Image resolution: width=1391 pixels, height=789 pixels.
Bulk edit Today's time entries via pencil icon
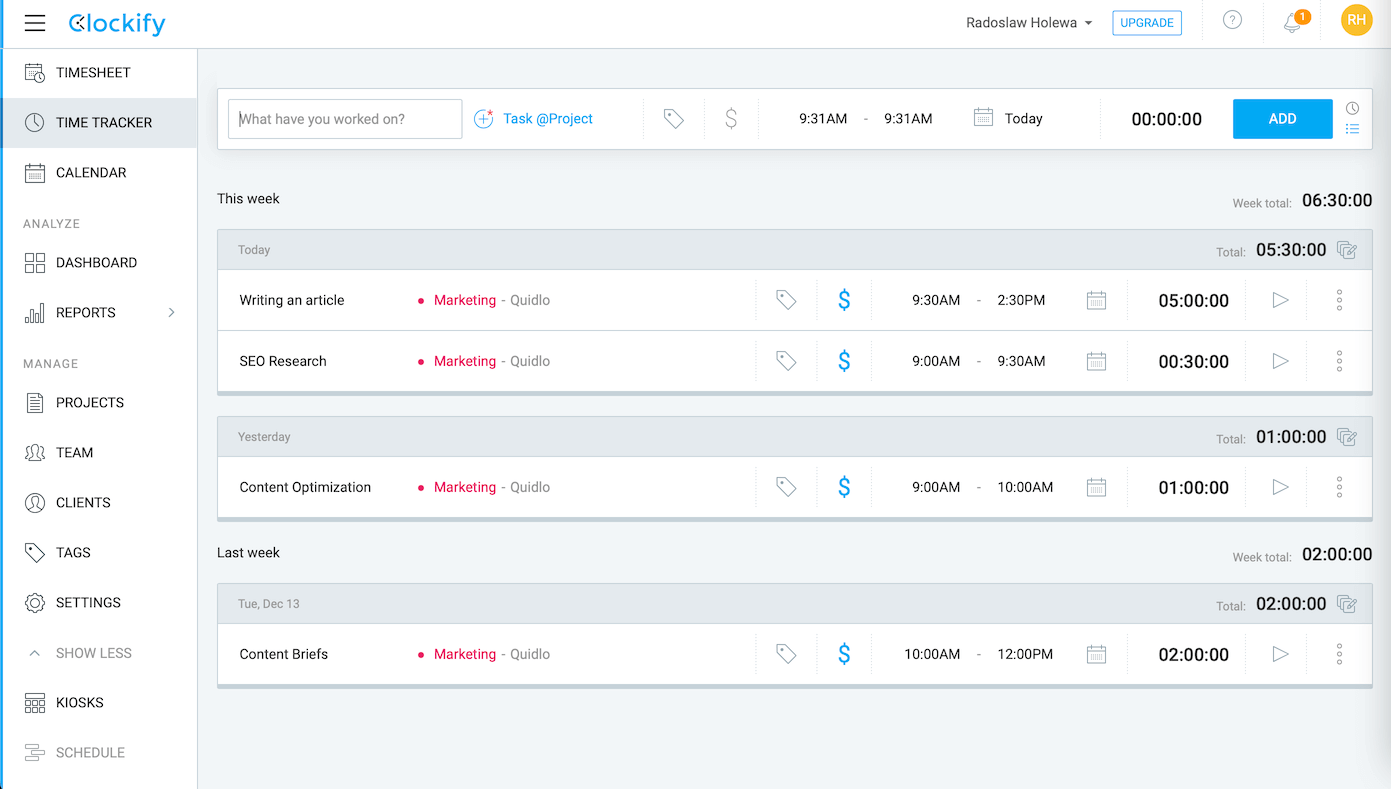1346,250
